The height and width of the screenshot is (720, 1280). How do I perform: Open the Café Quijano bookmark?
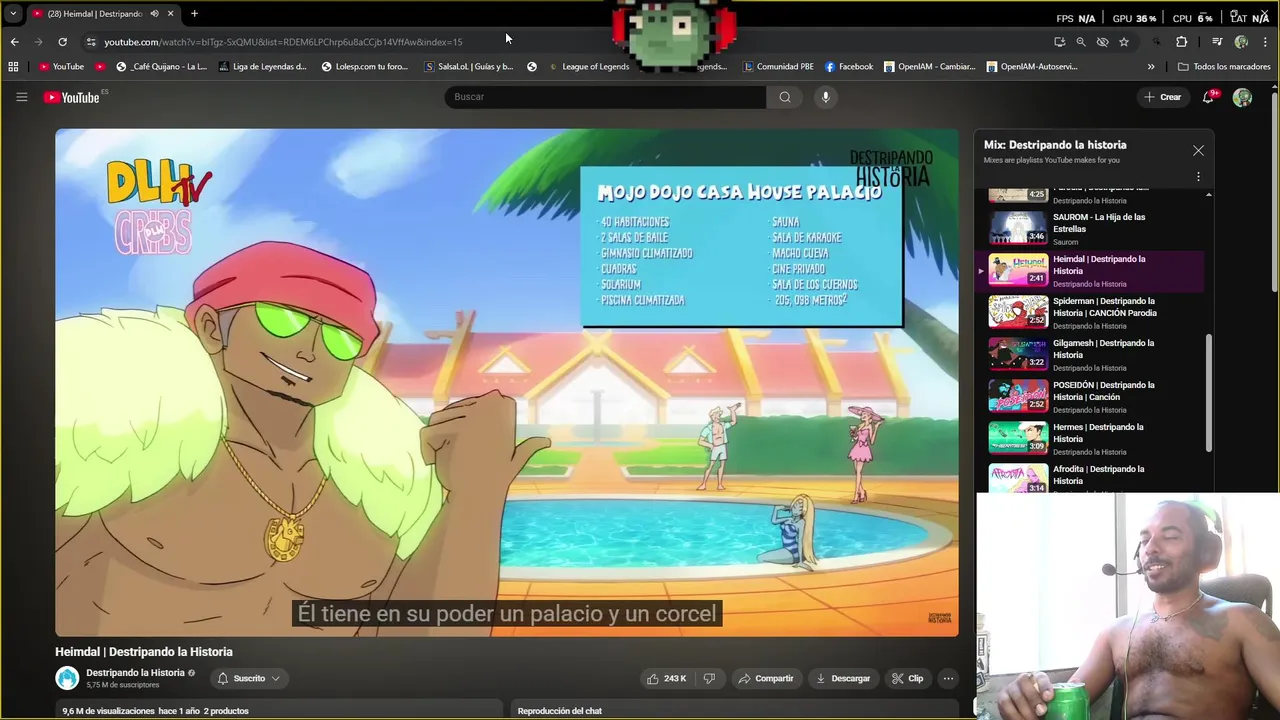(161, 67)
